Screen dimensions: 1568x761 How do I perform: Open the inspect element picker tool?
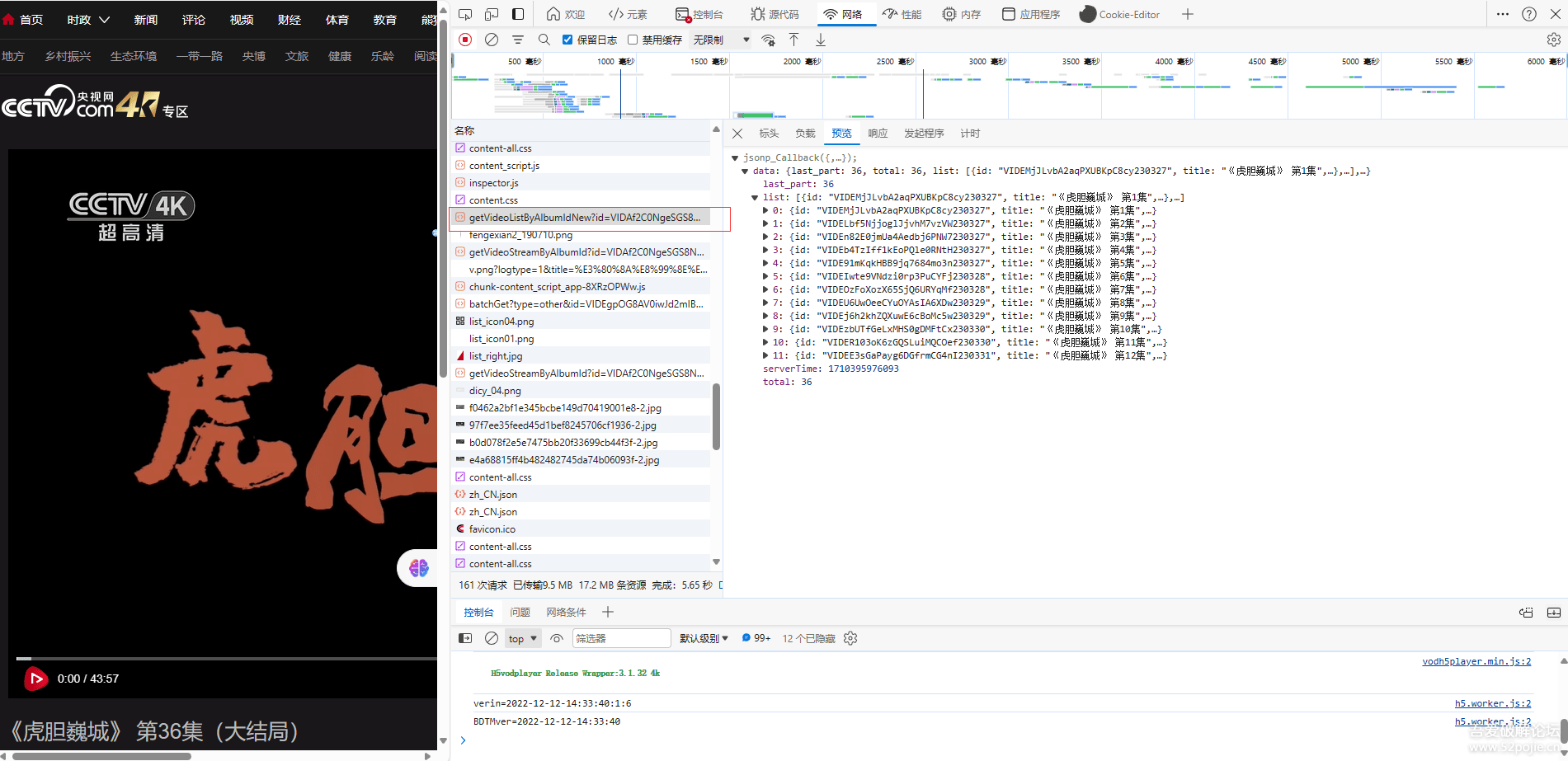(465, 14)
